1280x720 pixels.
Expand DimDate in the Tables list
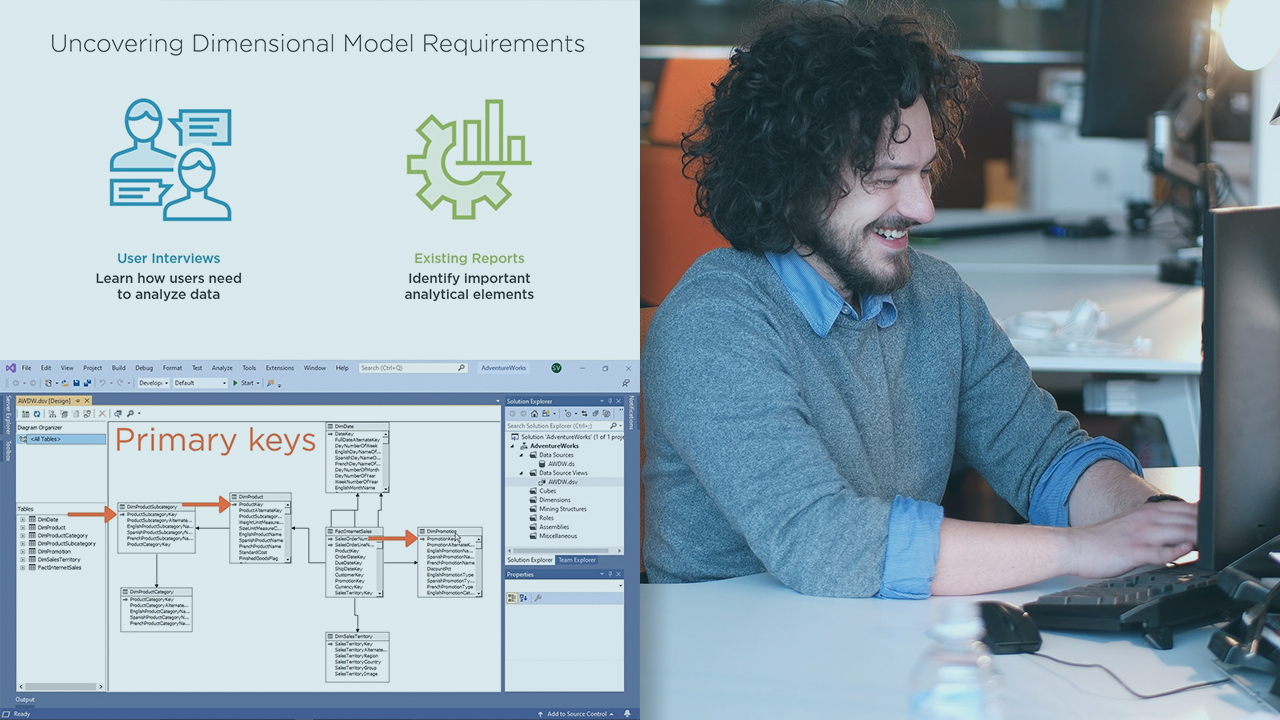(x=23, y=519)
